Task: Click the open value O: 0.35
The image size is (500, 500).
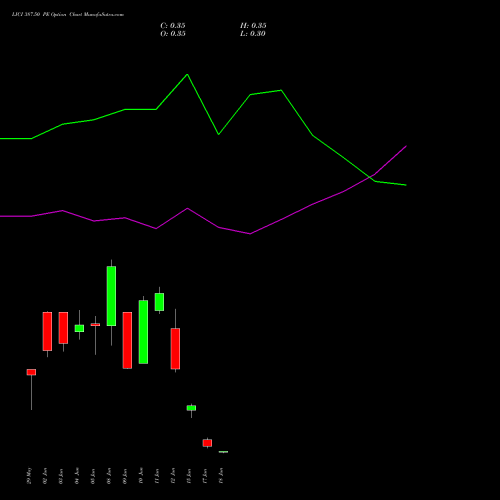Action: (173, 34)
